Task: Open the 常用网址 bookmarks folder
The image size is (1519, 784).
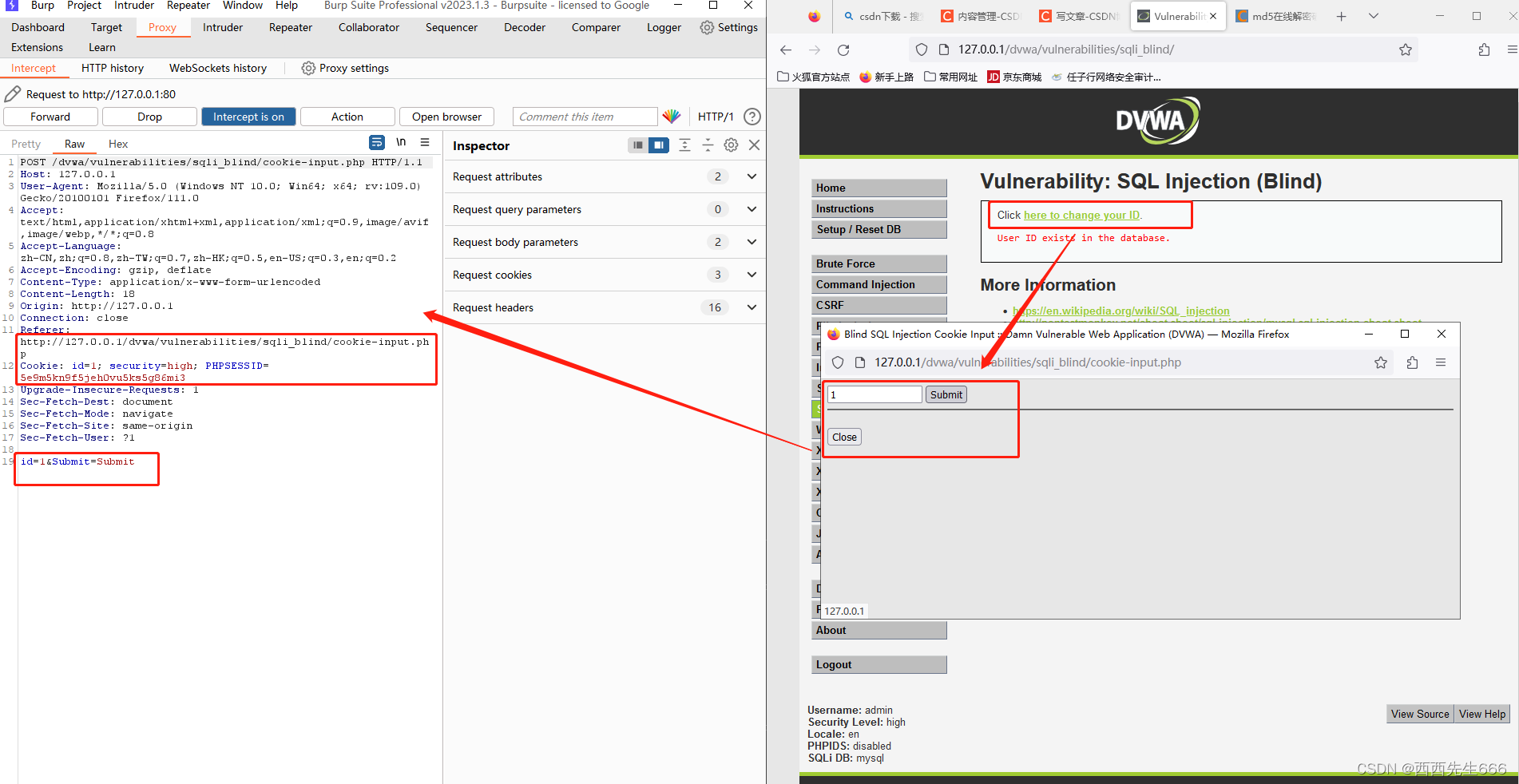Action: [950, 77]
